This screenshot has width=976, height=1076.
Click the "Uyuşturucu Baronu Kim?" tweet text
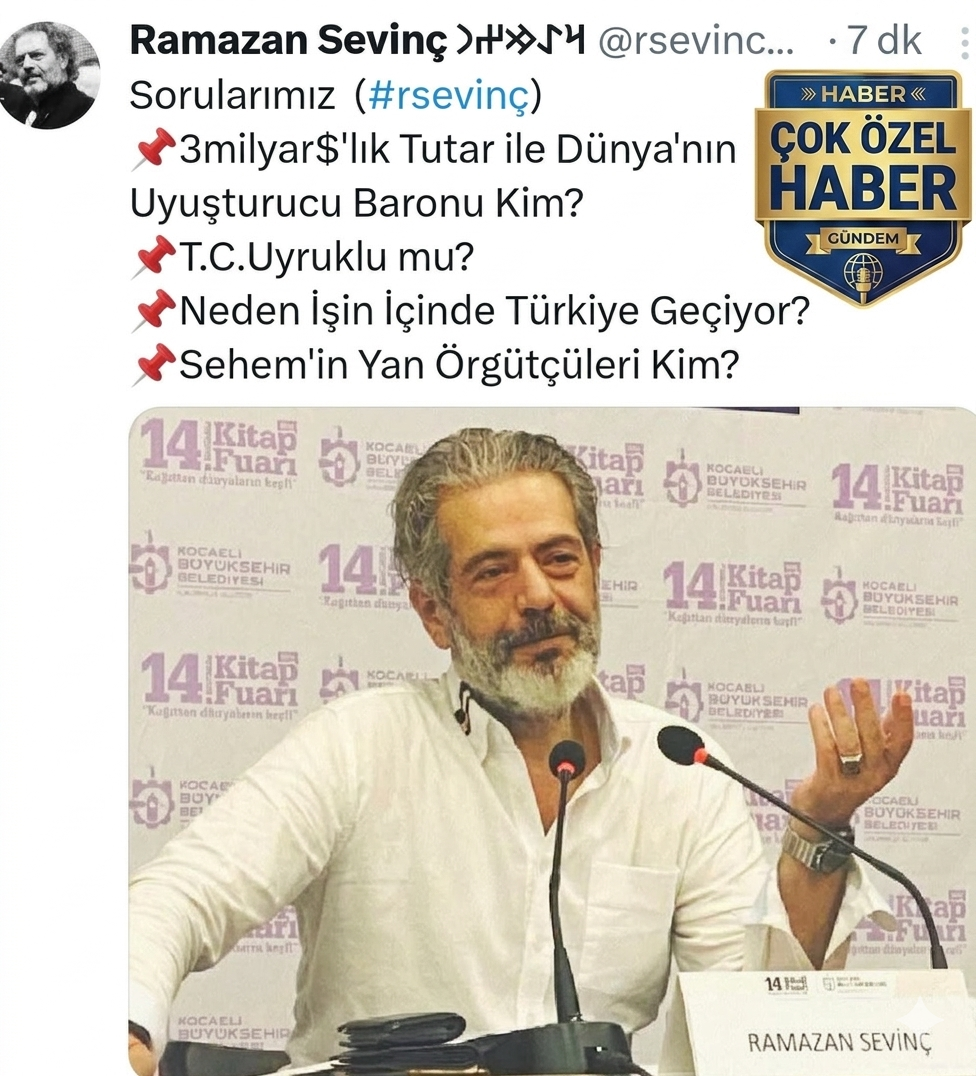point(357,203)
